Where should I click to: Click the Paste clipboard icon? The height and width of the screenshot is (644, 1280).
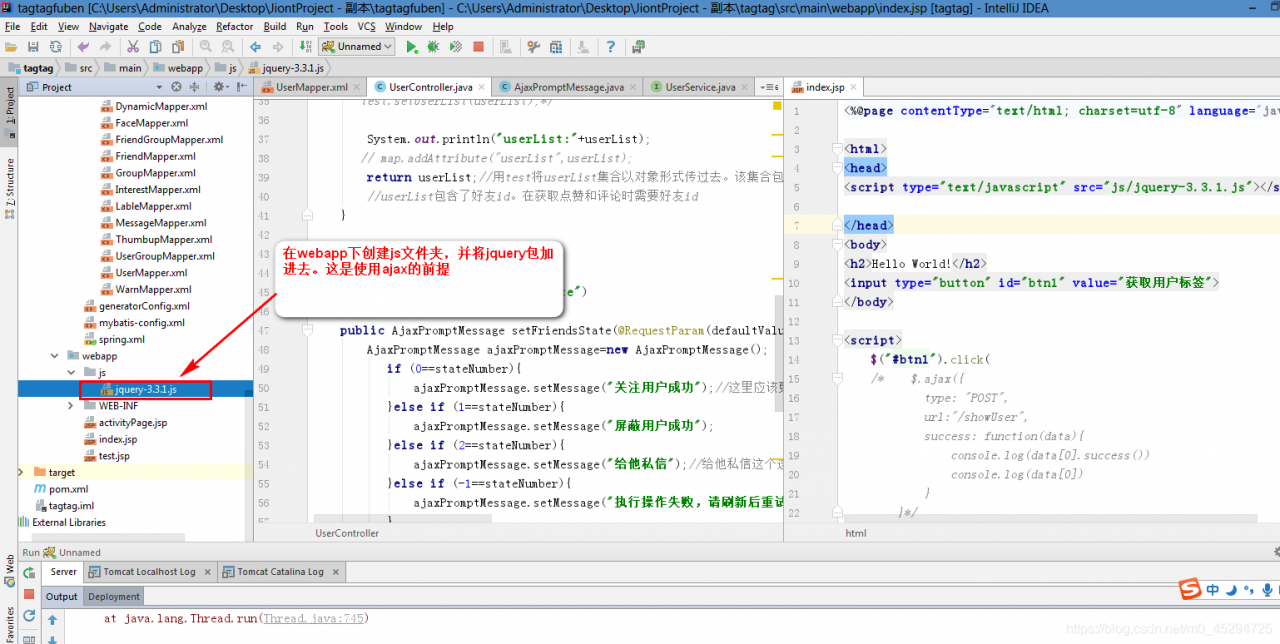(x=178, y=46)
